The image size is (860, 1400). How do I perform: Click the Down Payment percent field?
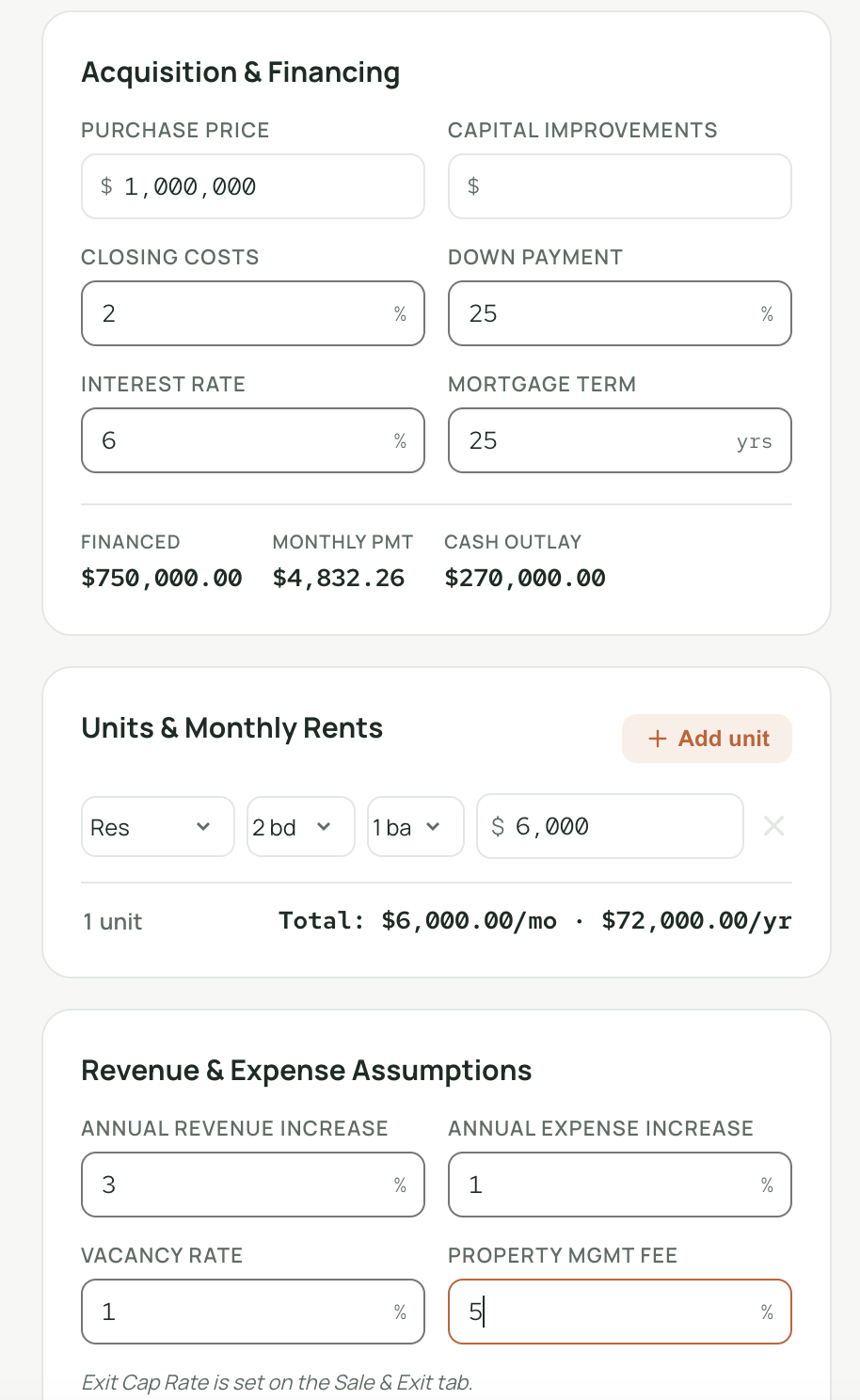[620, 313]
